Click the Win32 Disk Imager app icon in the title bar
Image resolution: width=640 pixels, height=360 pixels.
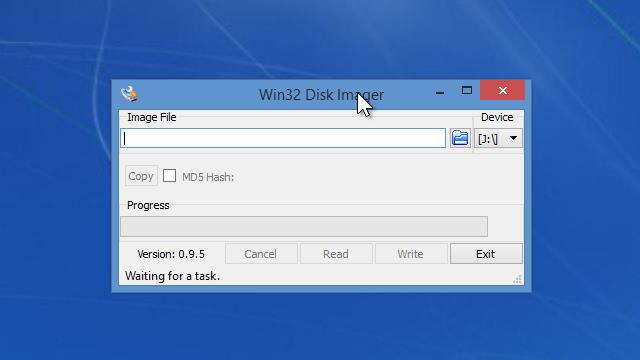coord(129,93)
